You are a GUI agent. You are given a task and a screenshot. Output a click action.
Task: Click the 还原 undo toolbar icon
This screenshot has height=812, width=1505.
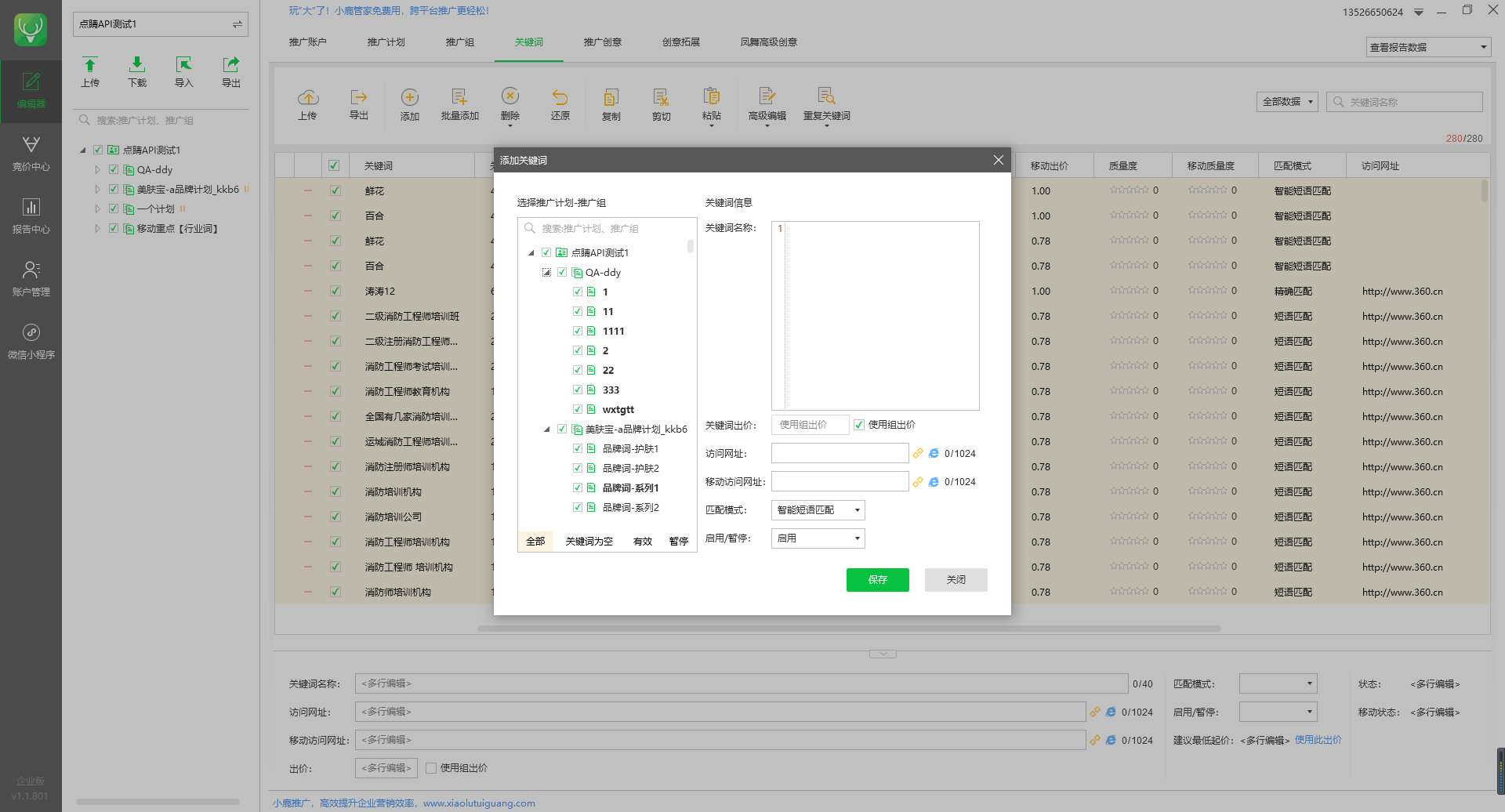(560, 105)
